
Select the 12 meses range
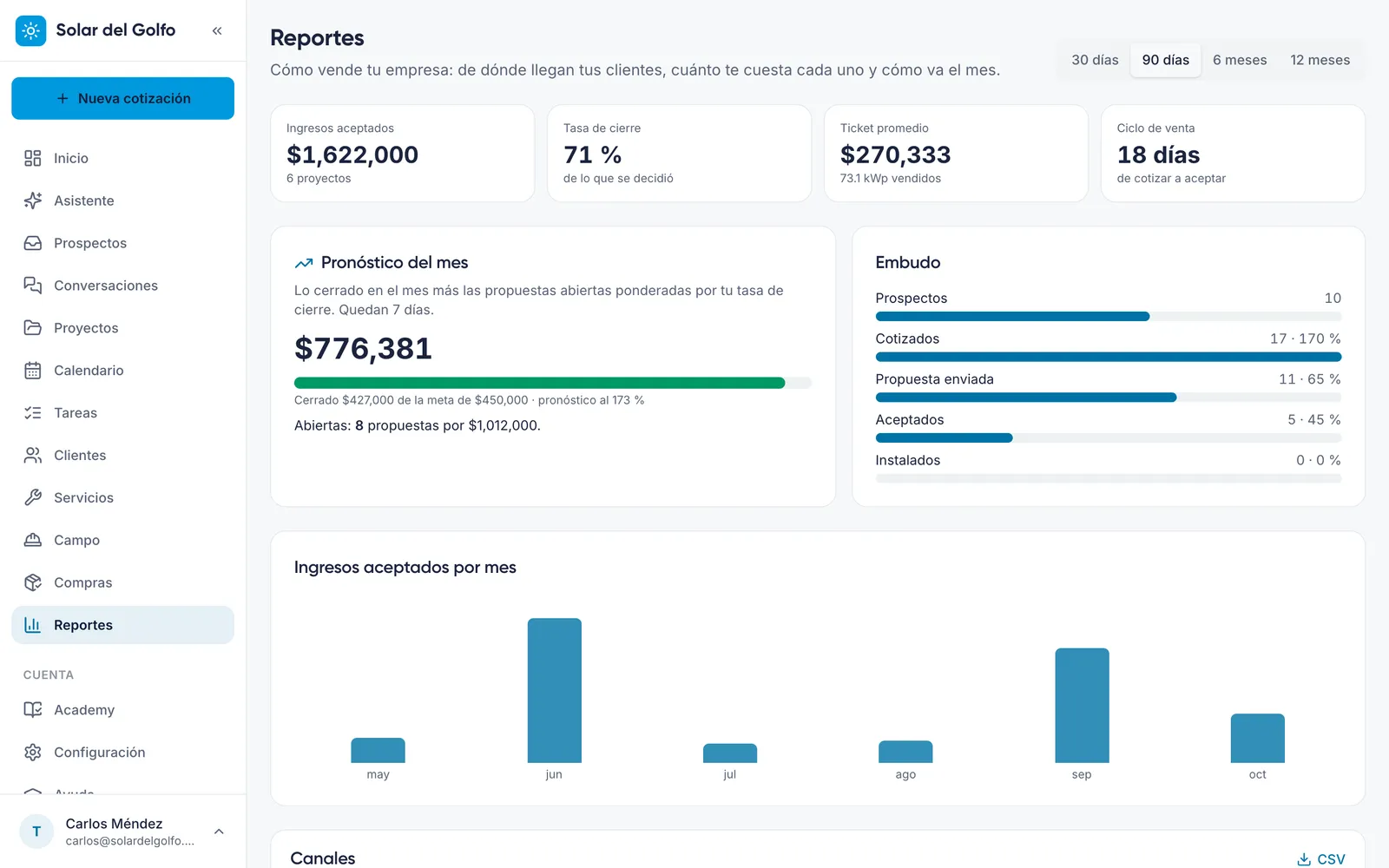tap(1320, 60)
